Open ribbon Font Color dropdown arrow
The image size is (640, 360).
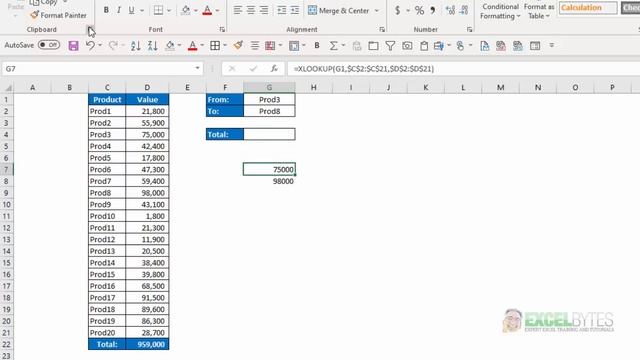(x=218, y=10)
